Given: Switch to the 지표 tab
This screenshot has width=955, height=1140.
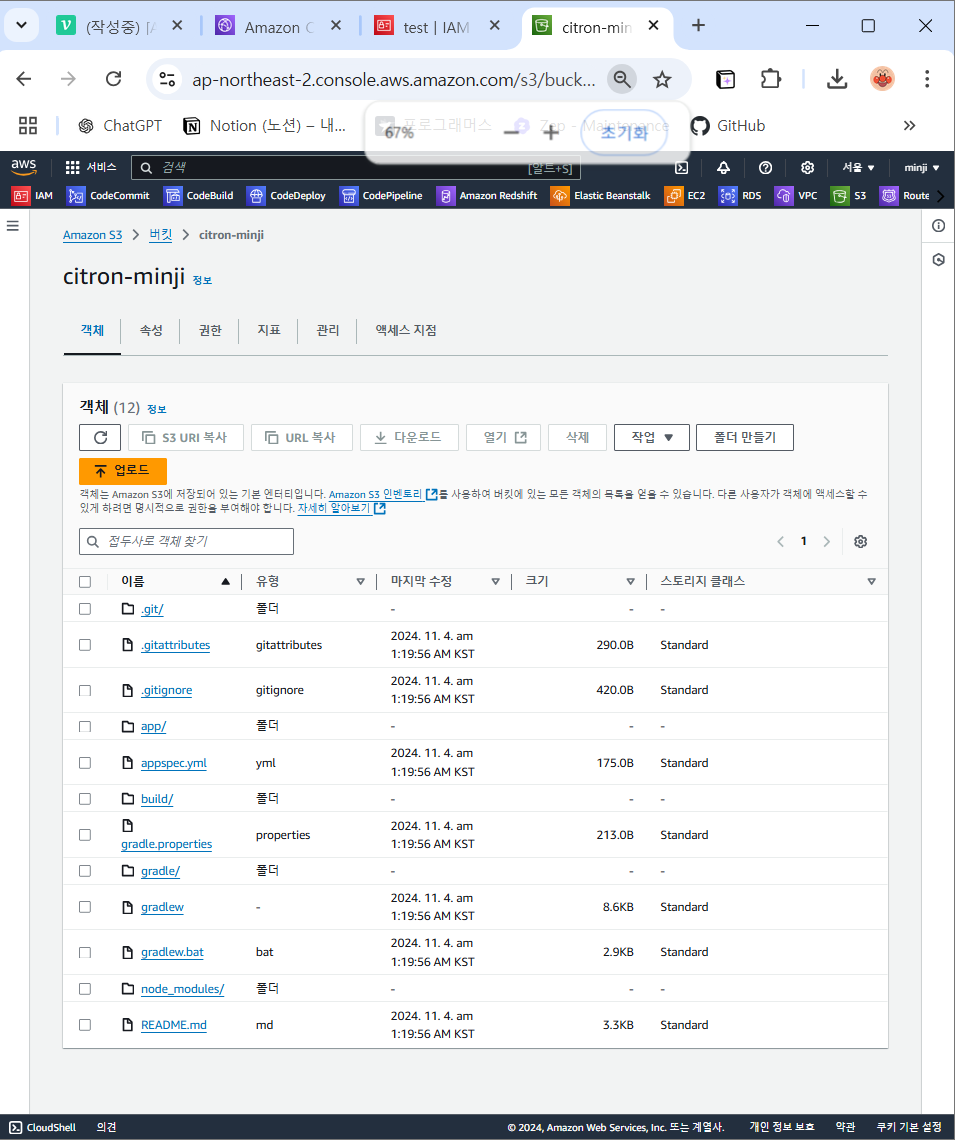Looking at the screenshot, I should [x=269, y=331].
